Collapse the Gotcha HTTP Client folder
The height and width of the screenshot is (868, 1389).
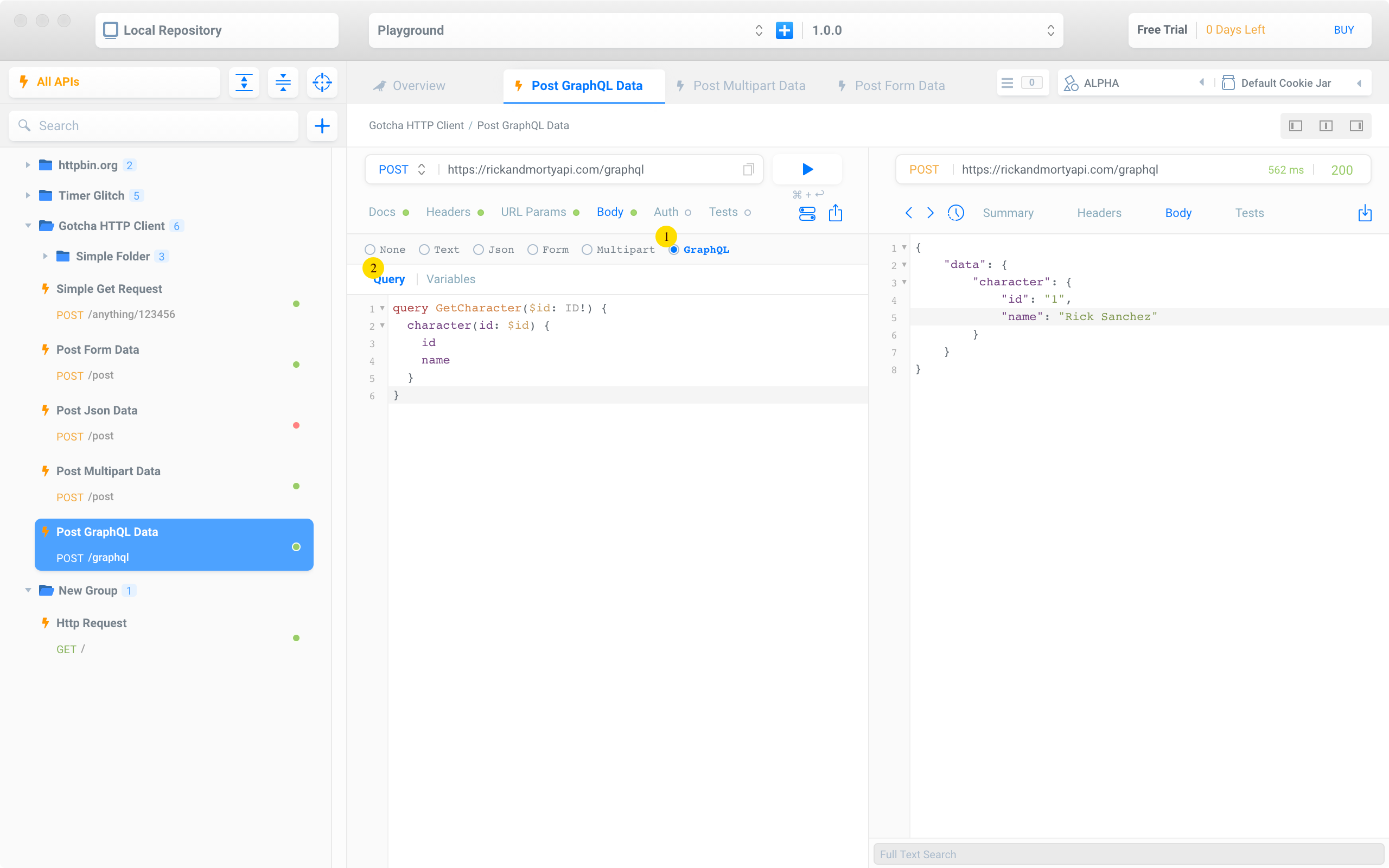[x=28, y=226]
